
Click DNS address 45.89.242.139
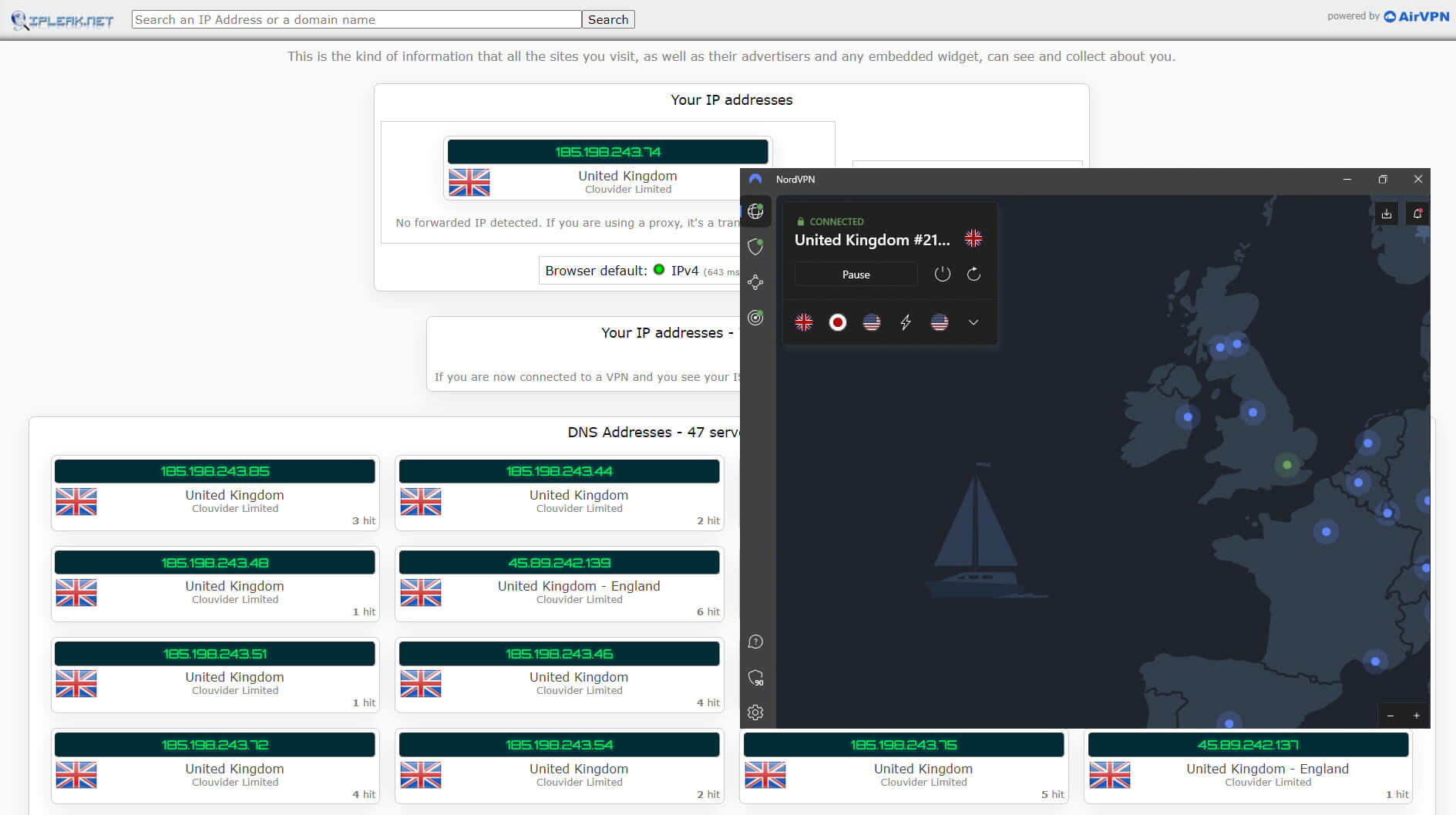[x=560, y=563]
